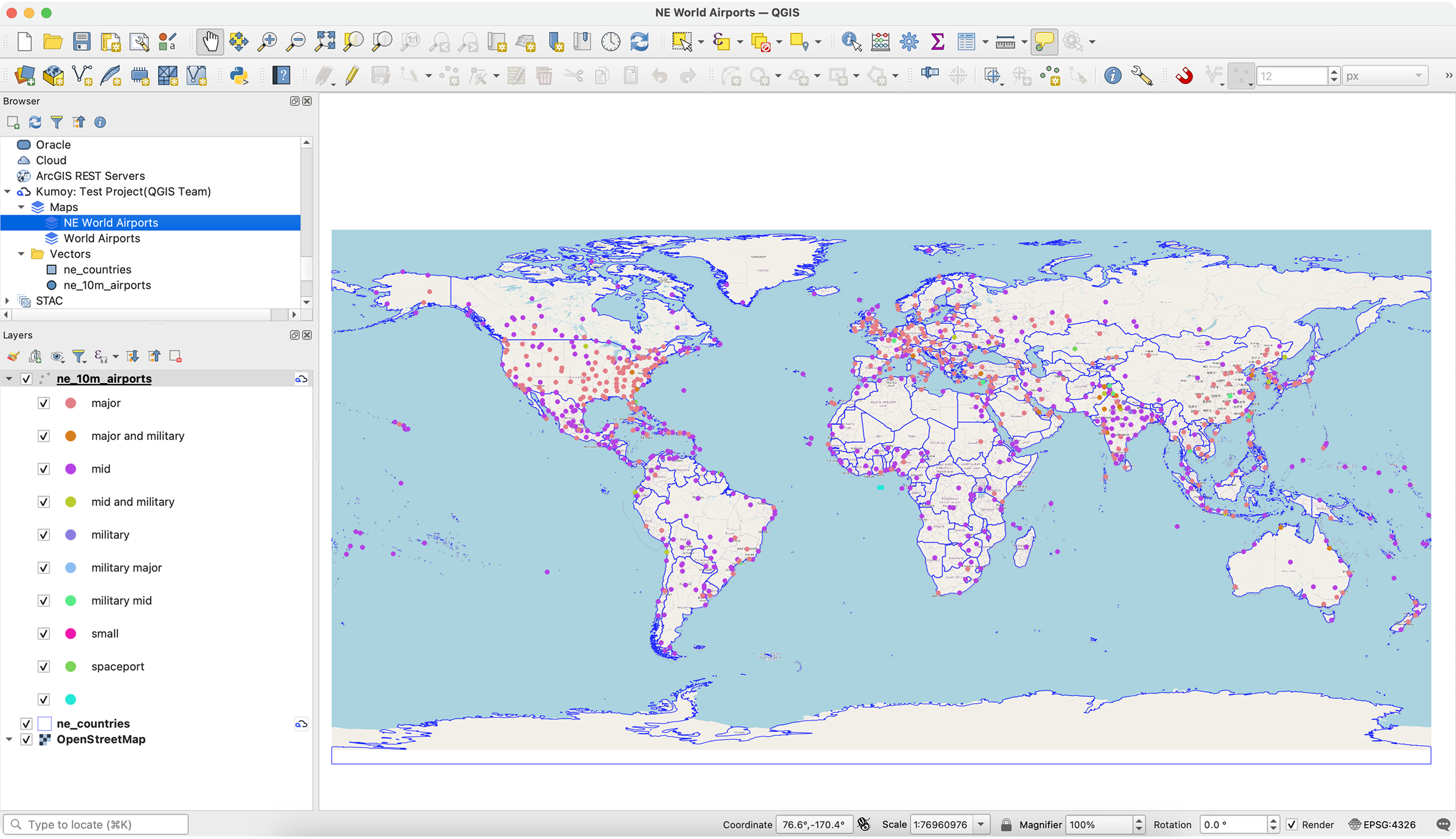This screenshot has height=839, width=1456.
Task: Click the pink color swatch for 'small' airports
Action: coord(71,634)
